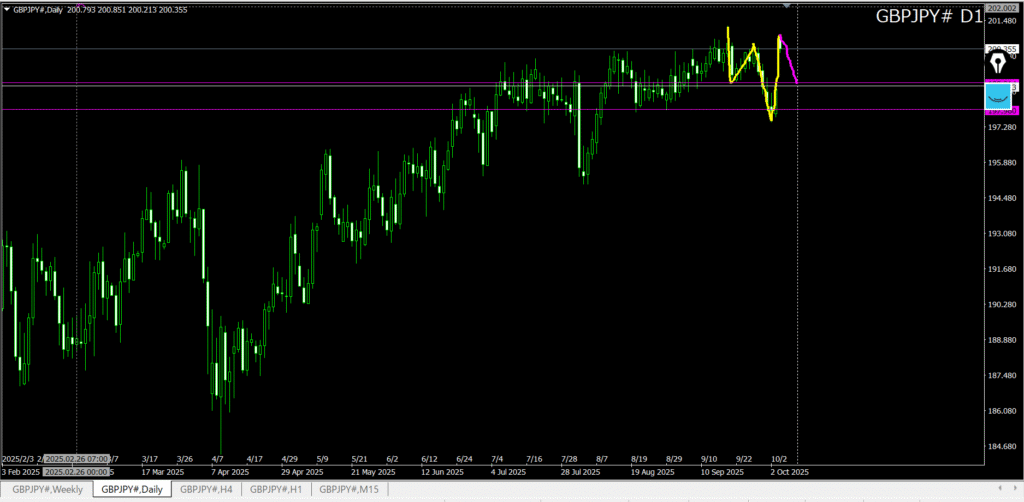Click the 202.002 price label on axis
The image size is (1024, 502).
pos(1001,8)
